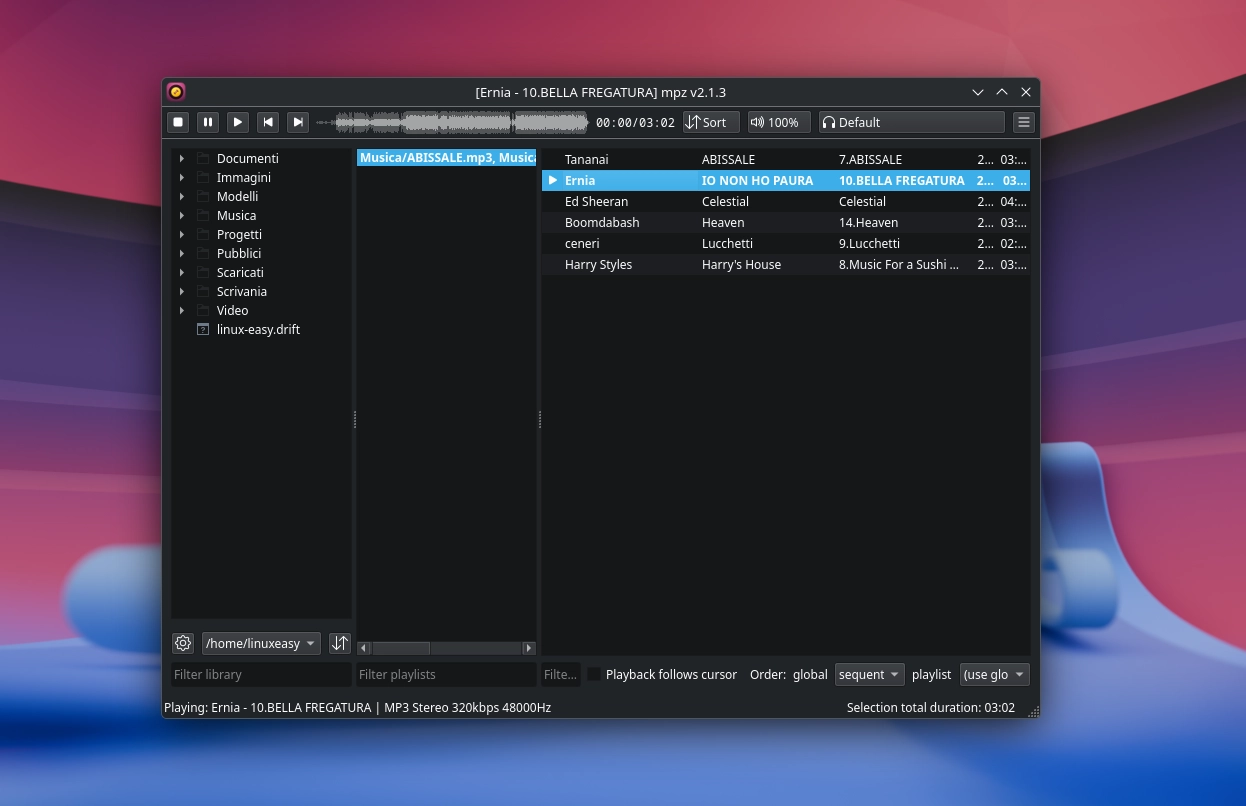Focus the Filter library field

point(261,674)
